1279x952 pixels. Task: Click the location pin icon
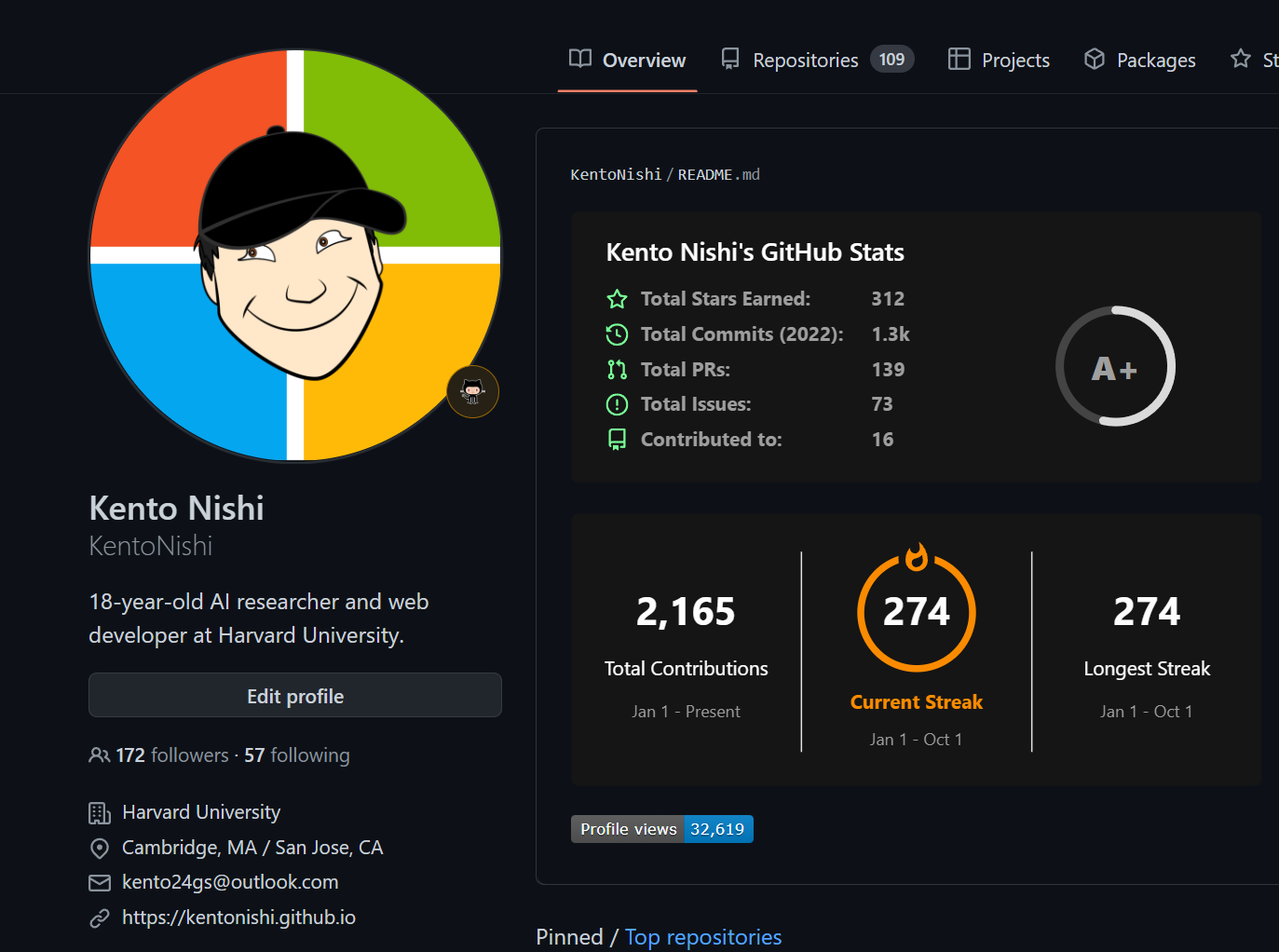[x=100, y=848]
